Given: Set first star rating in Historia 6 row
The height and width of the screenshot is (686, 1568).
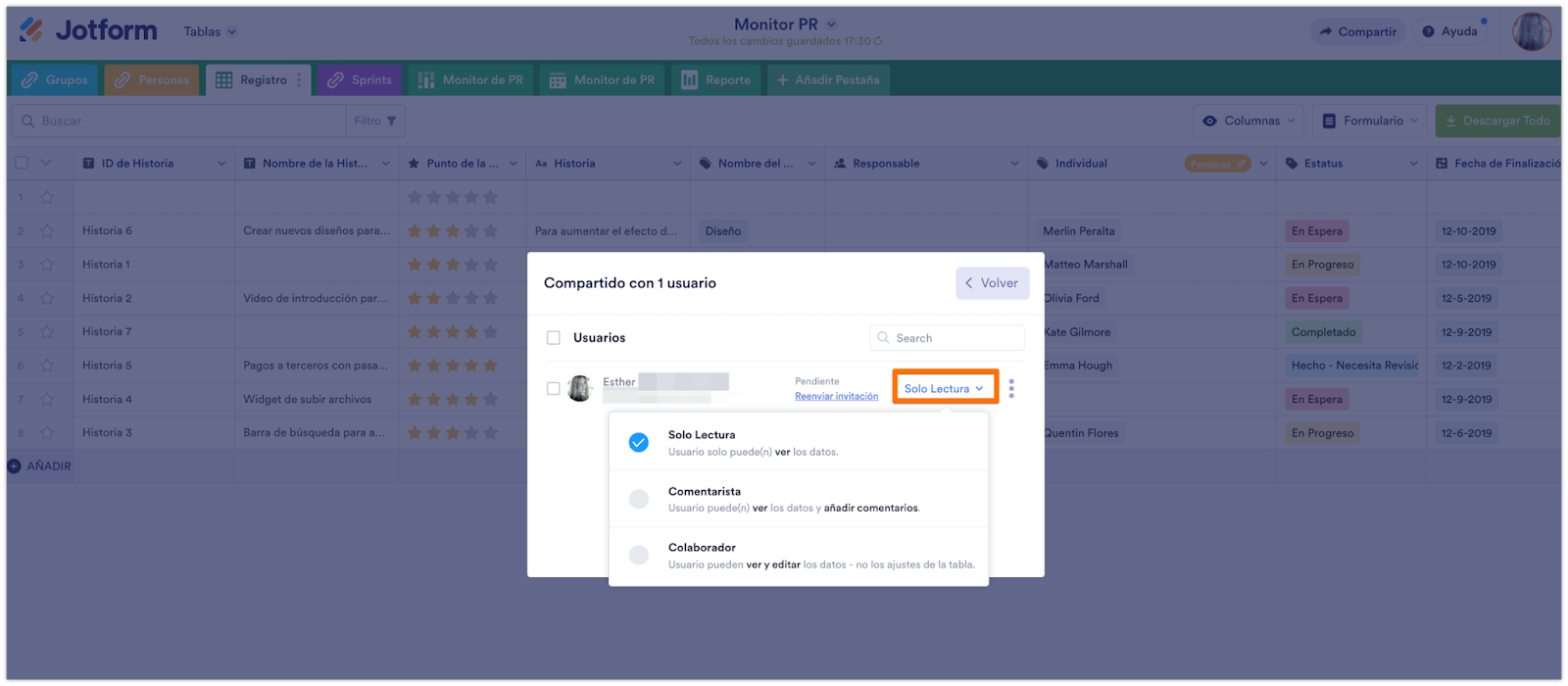Looking at the screenshot, I should (415, 231).
